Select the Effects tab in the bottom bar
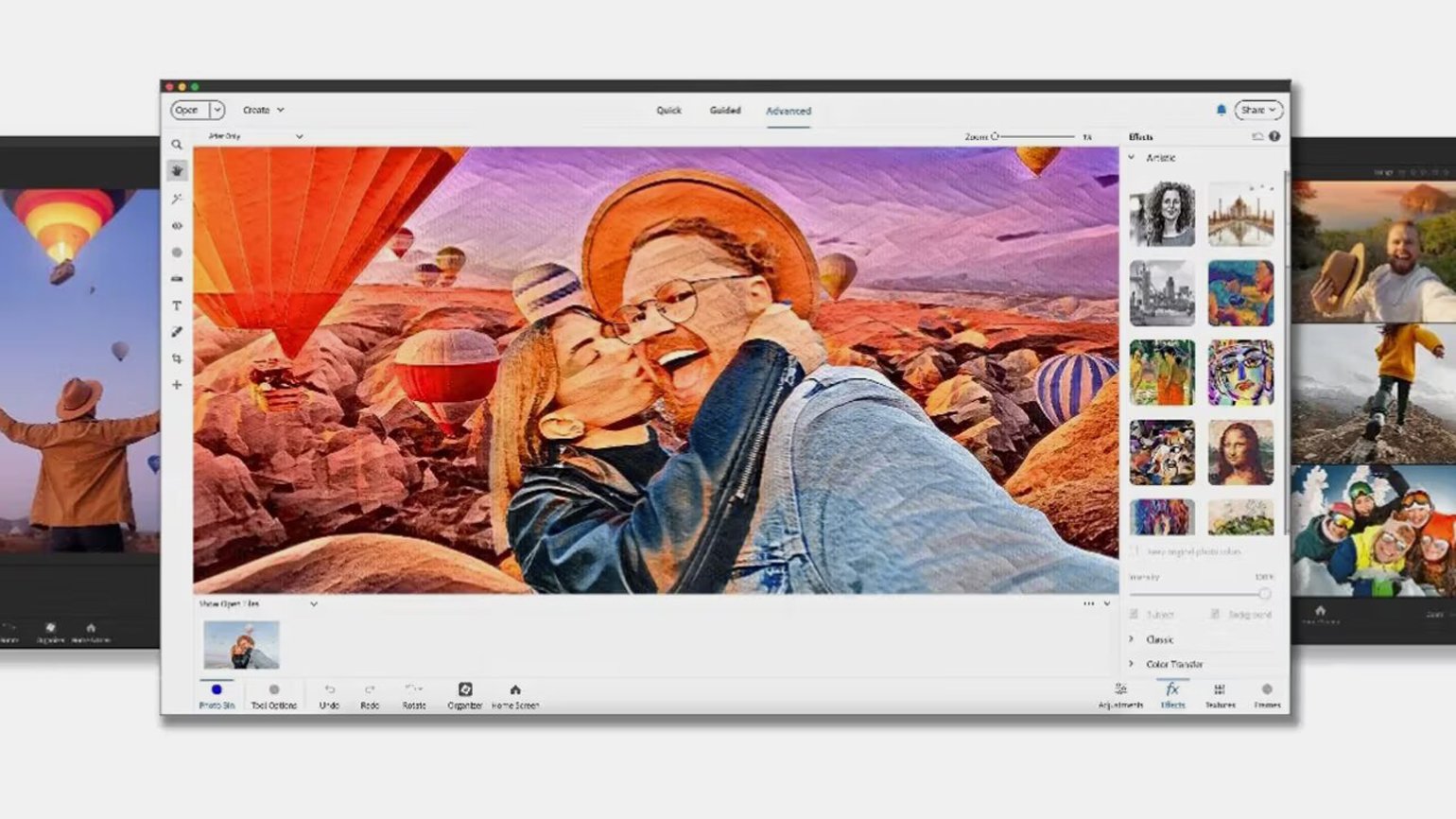Viewport: 1456px width, 819px height. coord(1172,695)
